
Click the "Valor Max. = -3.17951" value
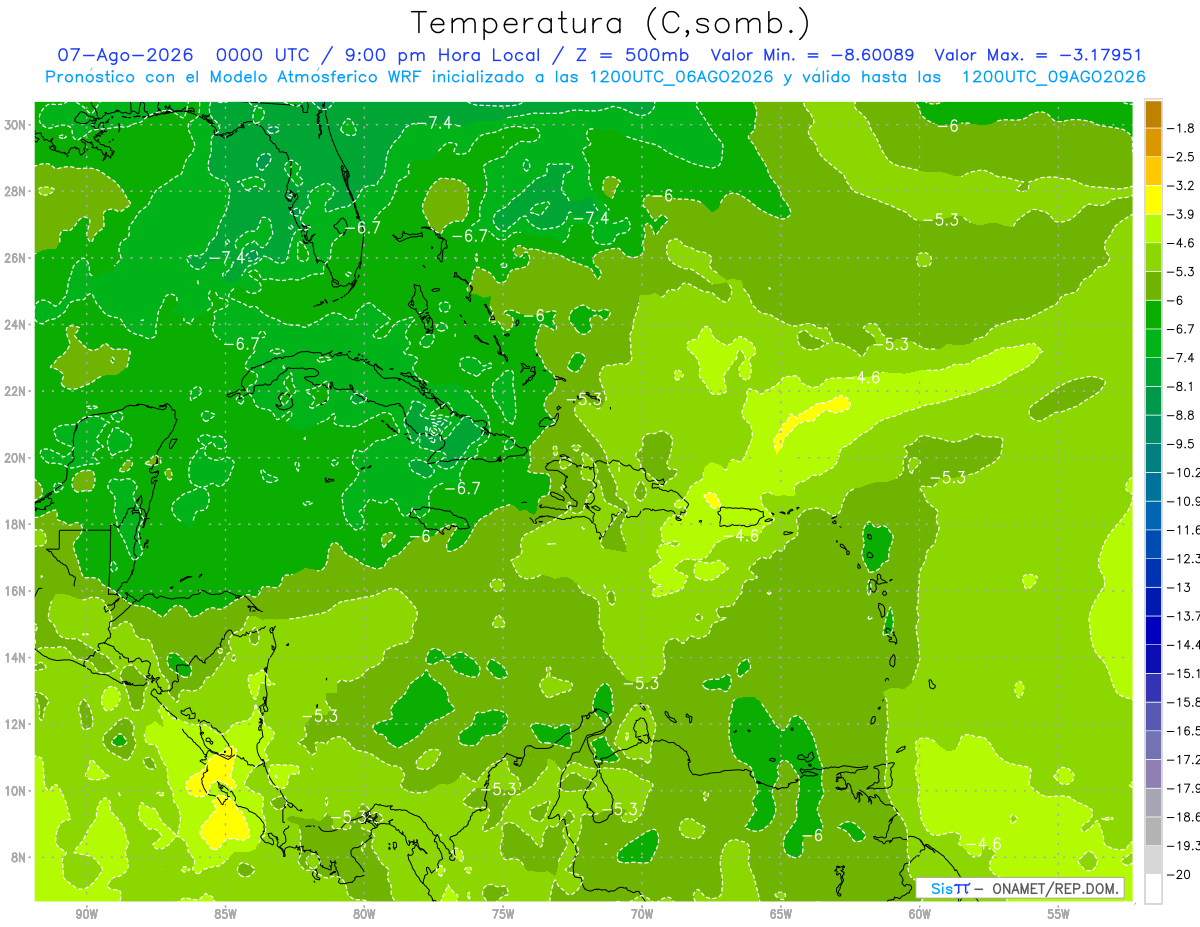coord(1038,55)
